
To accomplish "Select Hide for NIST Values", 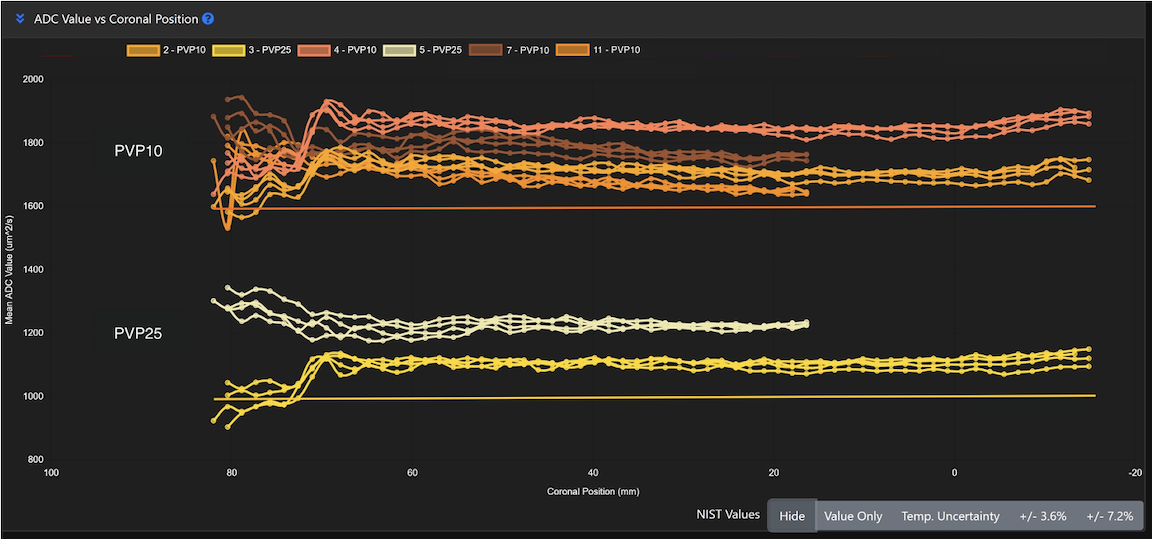I will [791, 516].
